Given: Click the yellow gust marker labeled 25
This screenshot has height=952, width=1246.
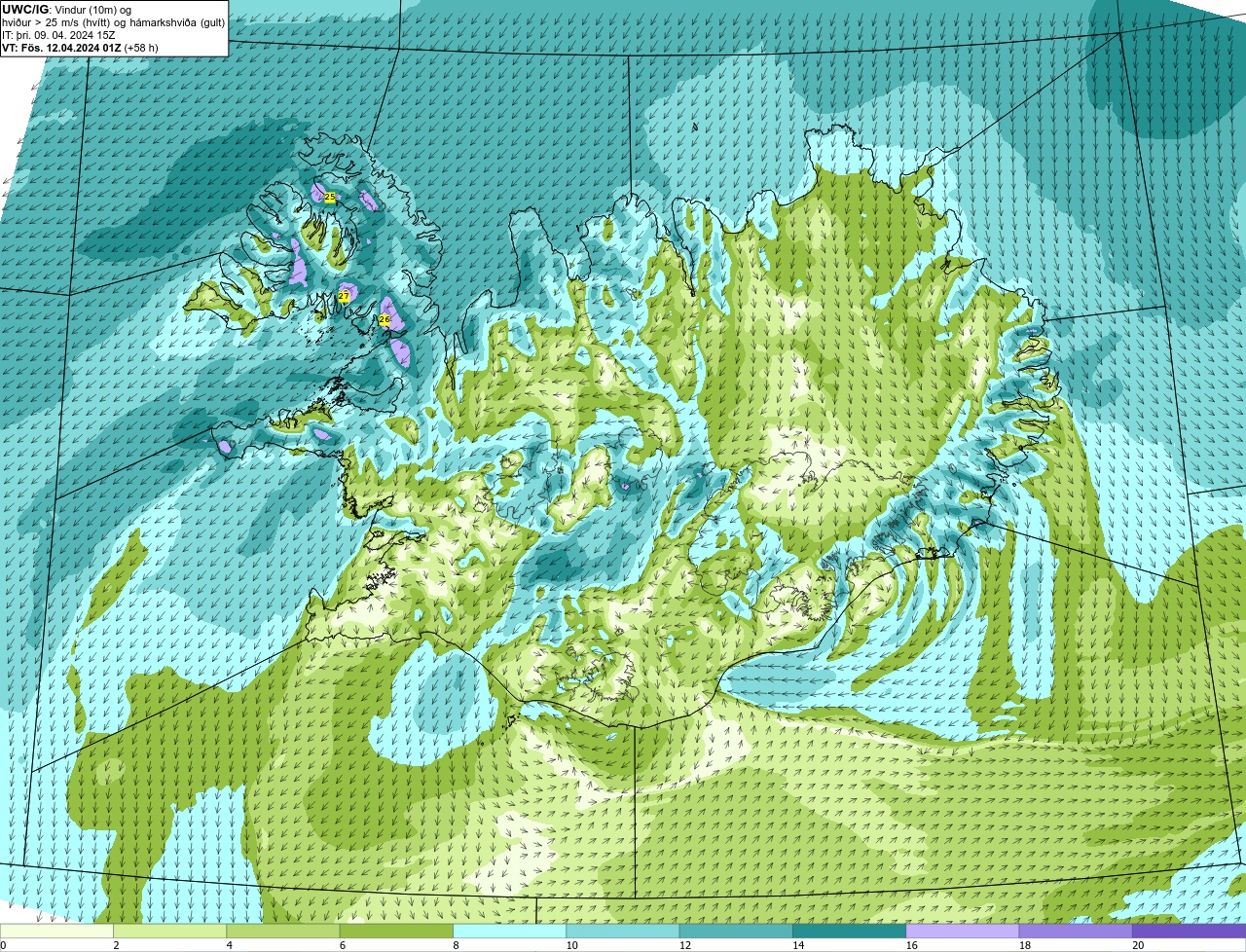Looking at the screenshot, I should click(x=330, y=197).
